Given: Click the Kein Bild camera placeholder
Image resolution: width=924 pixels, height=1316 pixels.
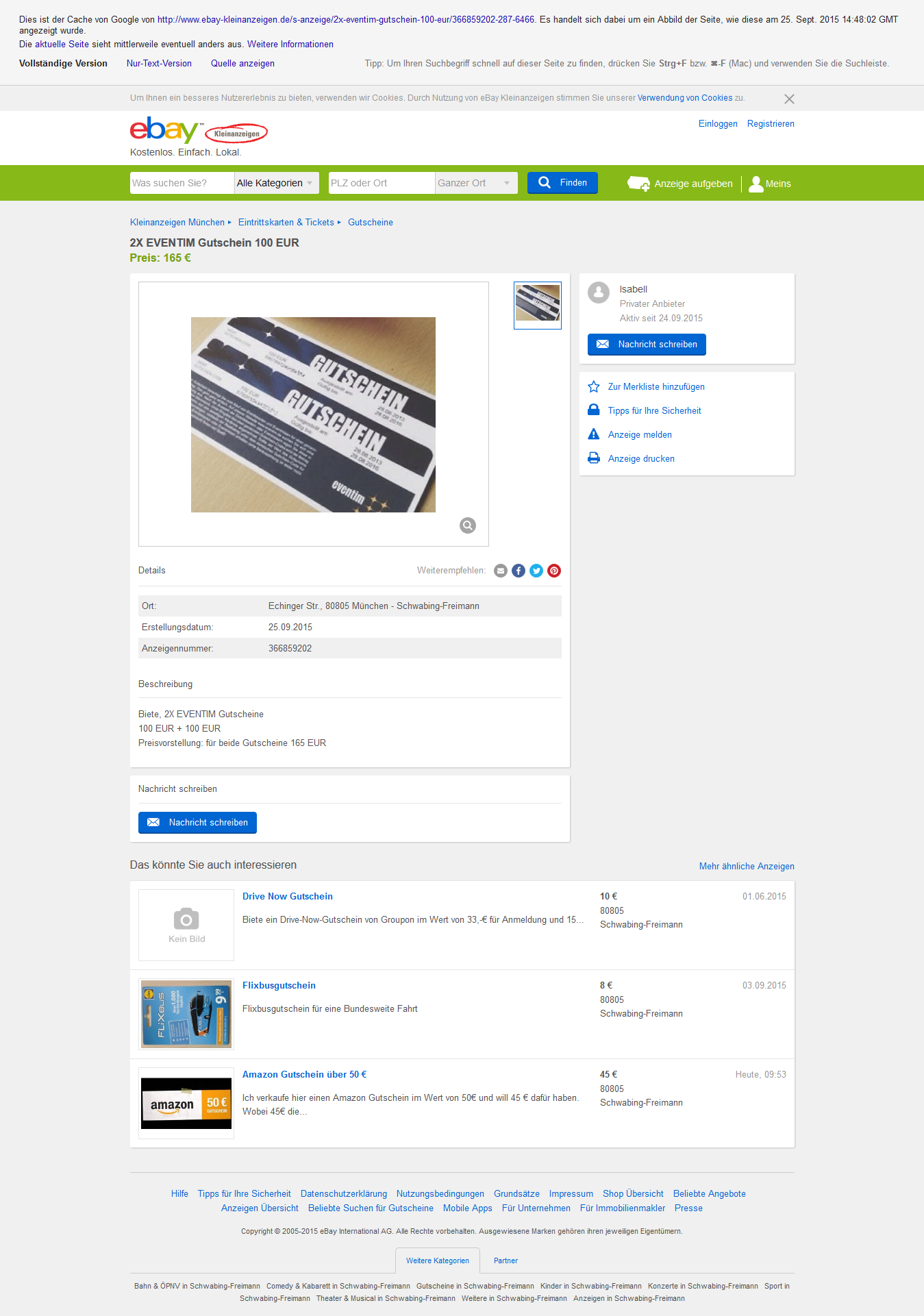Looking at the screenshot, I should click(186, 925).
